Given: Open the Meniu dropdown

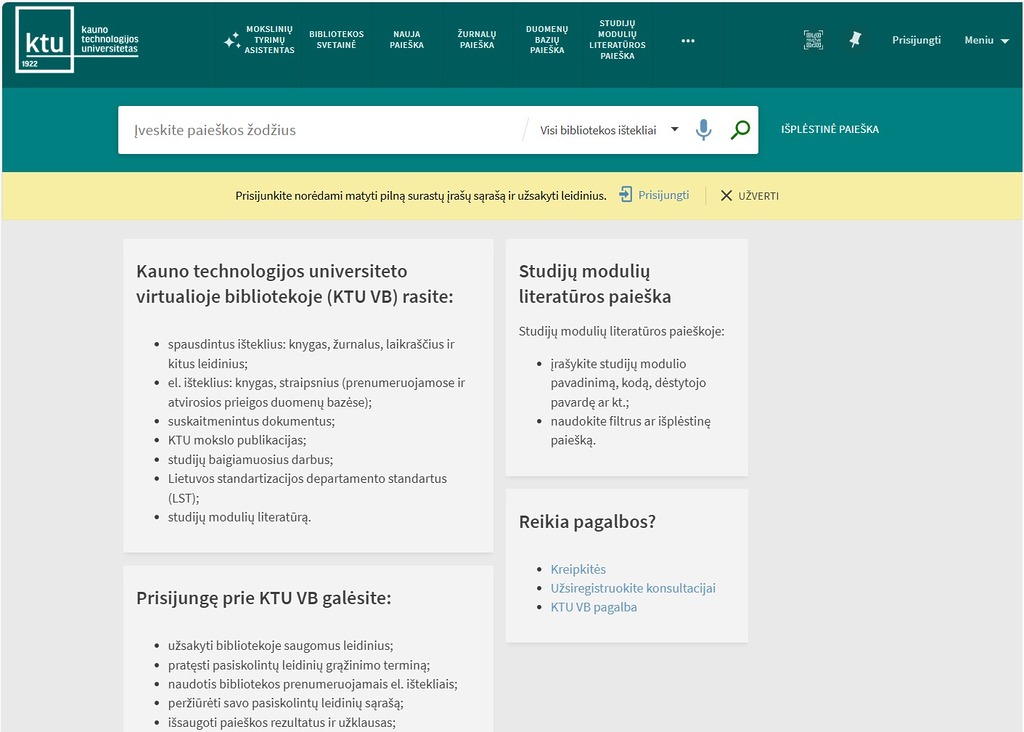Looking at the screenshot, I should [x=986, y=41].
